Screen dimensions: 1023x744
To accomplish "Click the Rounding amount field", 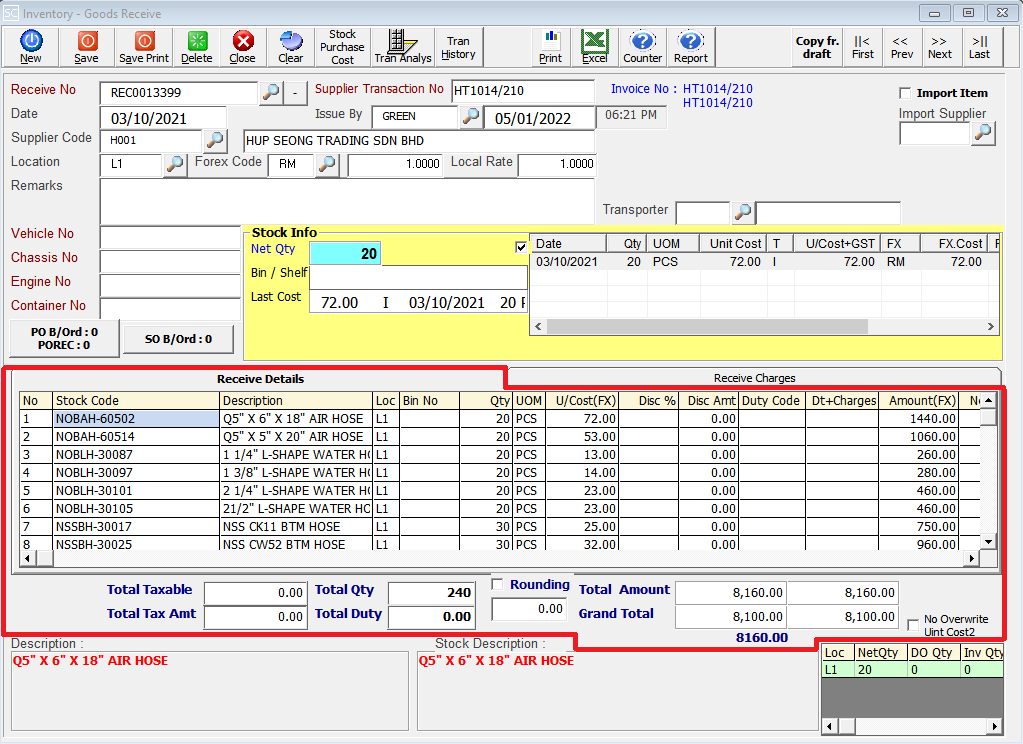I will point(529,609).
